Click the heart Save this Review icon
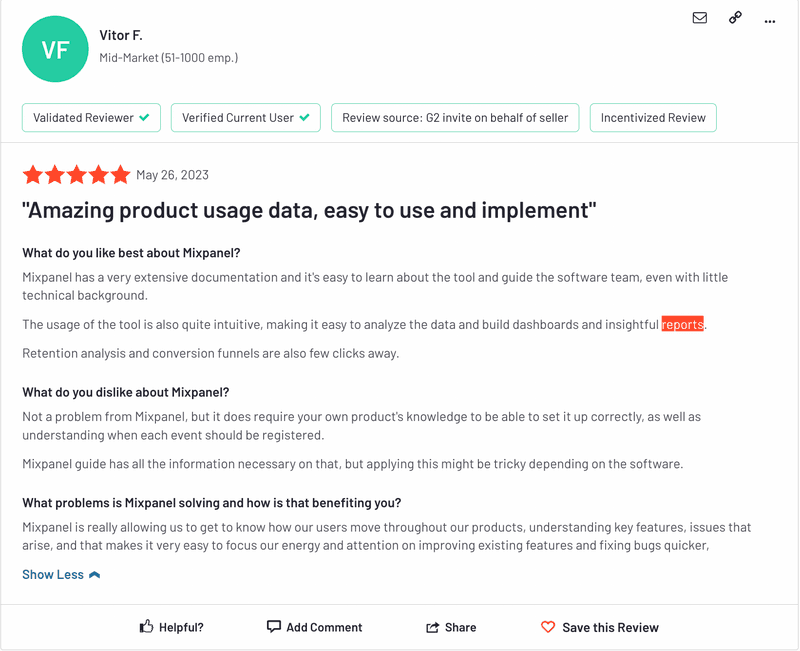800x651 pixels. point(548,627)
